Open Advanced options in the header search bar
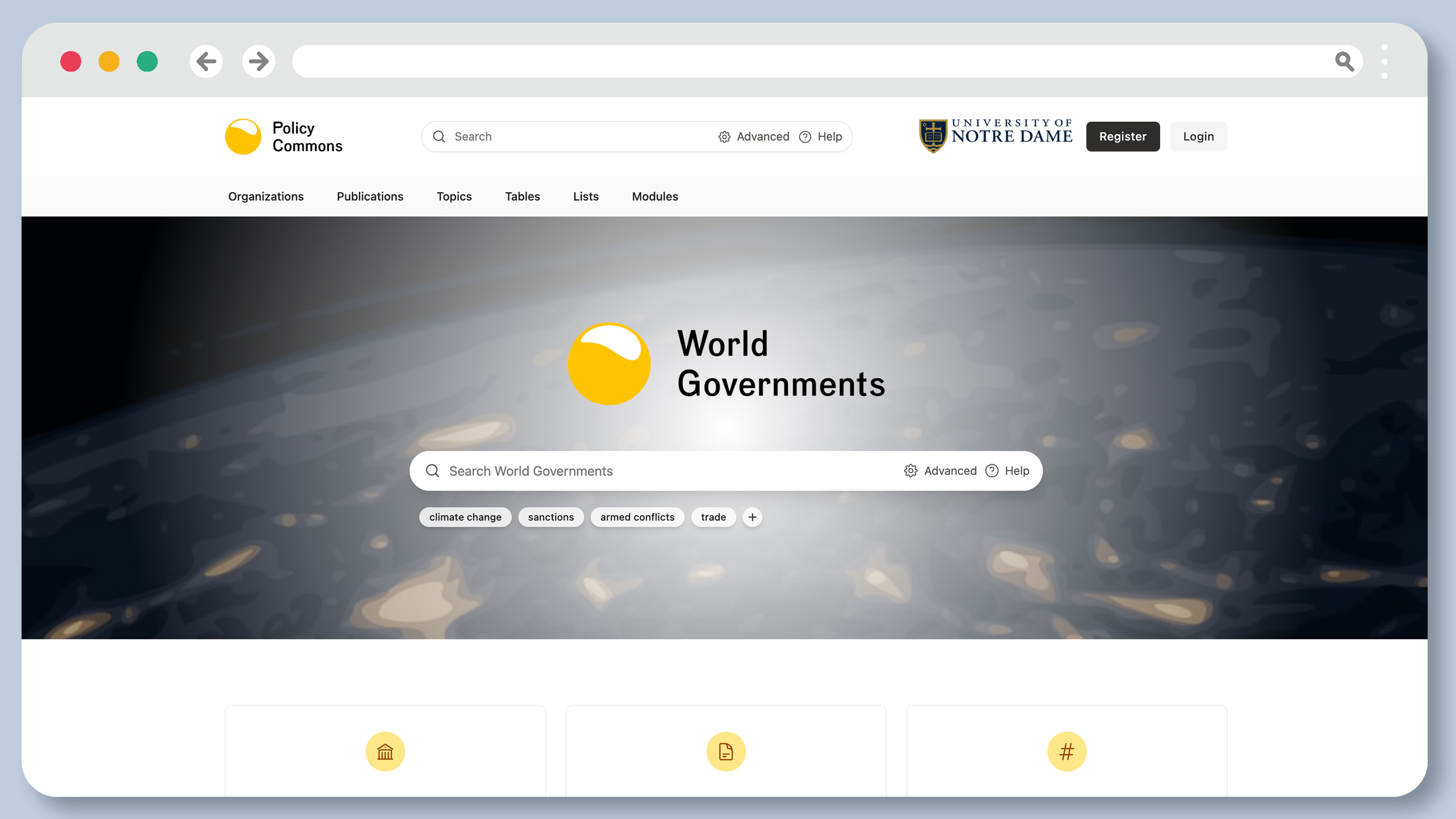 tap(754, 136)
